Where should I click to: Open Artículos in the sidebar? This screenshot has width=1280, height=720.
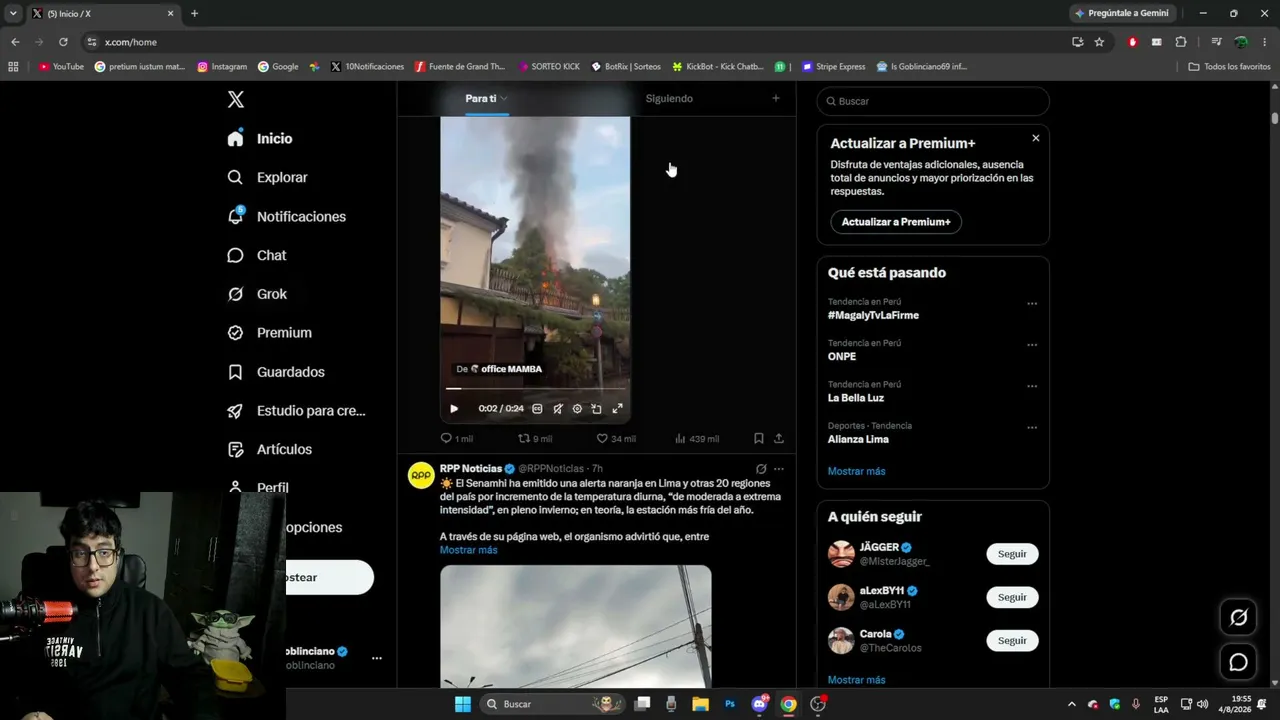269,450
